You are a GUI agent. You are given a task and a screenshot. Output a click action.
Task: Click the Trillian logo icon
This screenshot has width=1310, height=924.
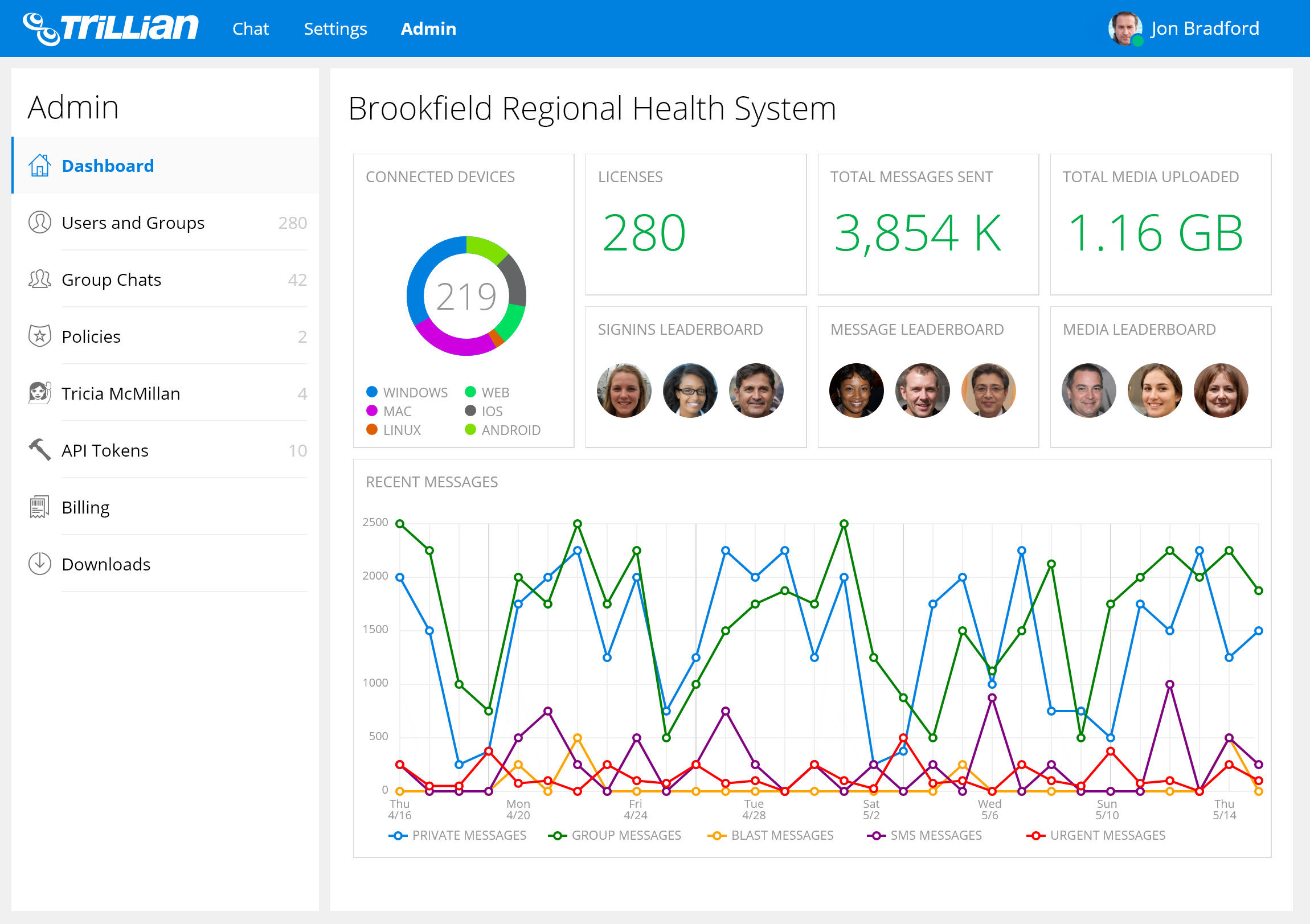tap(41, 28)
